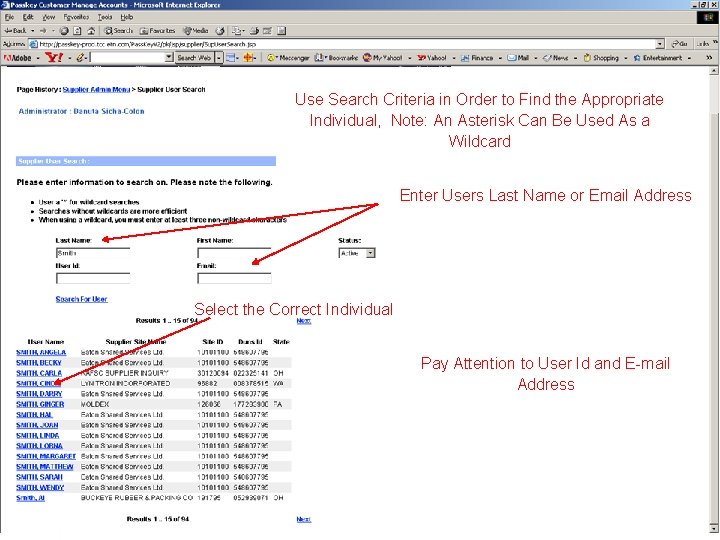This screenshot has width=720, height=540.
Task: Click the Next link below results
Action: click(x=304, y=519)
